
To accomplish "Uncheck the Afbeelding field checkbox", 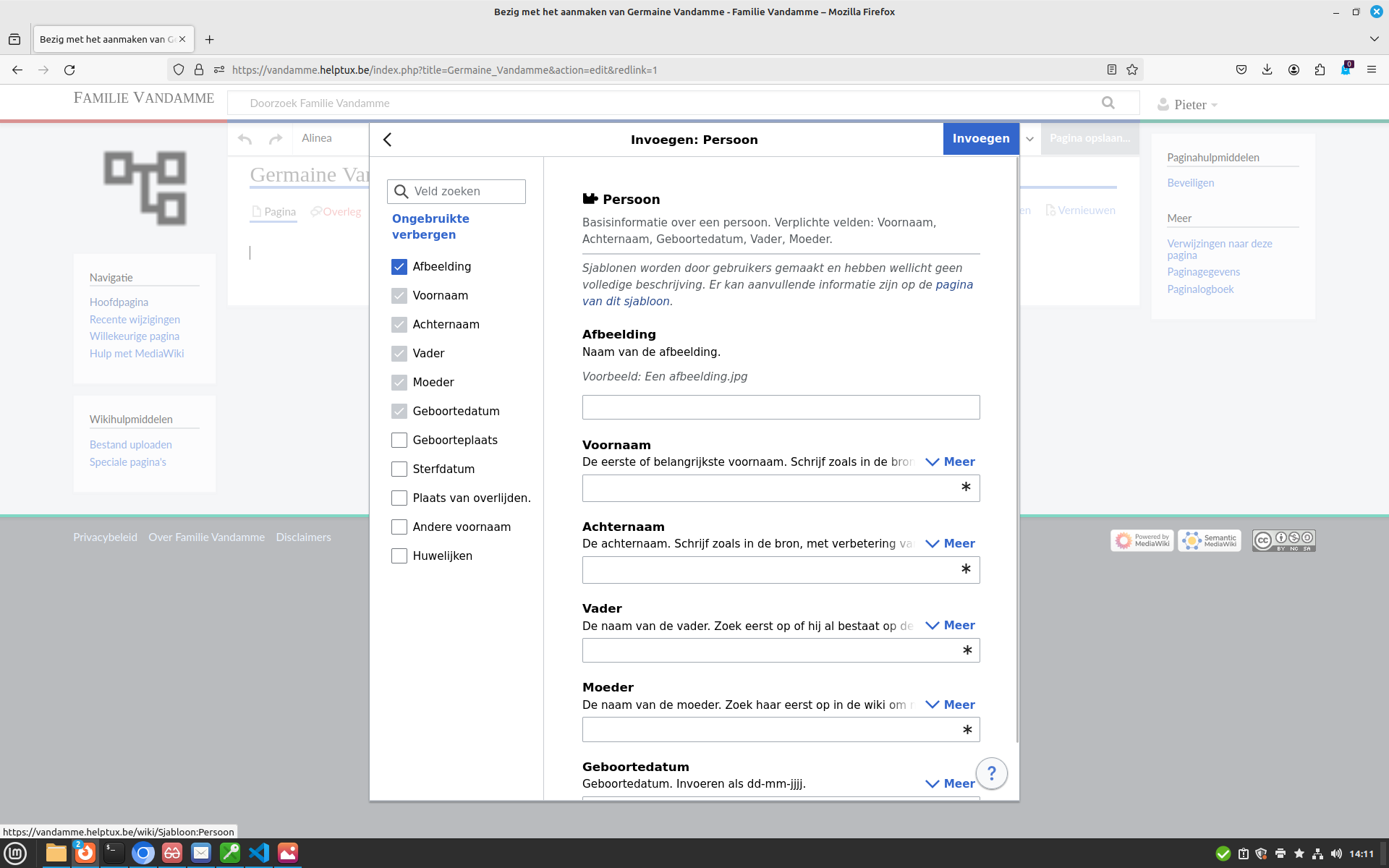I will click(399, 266).
